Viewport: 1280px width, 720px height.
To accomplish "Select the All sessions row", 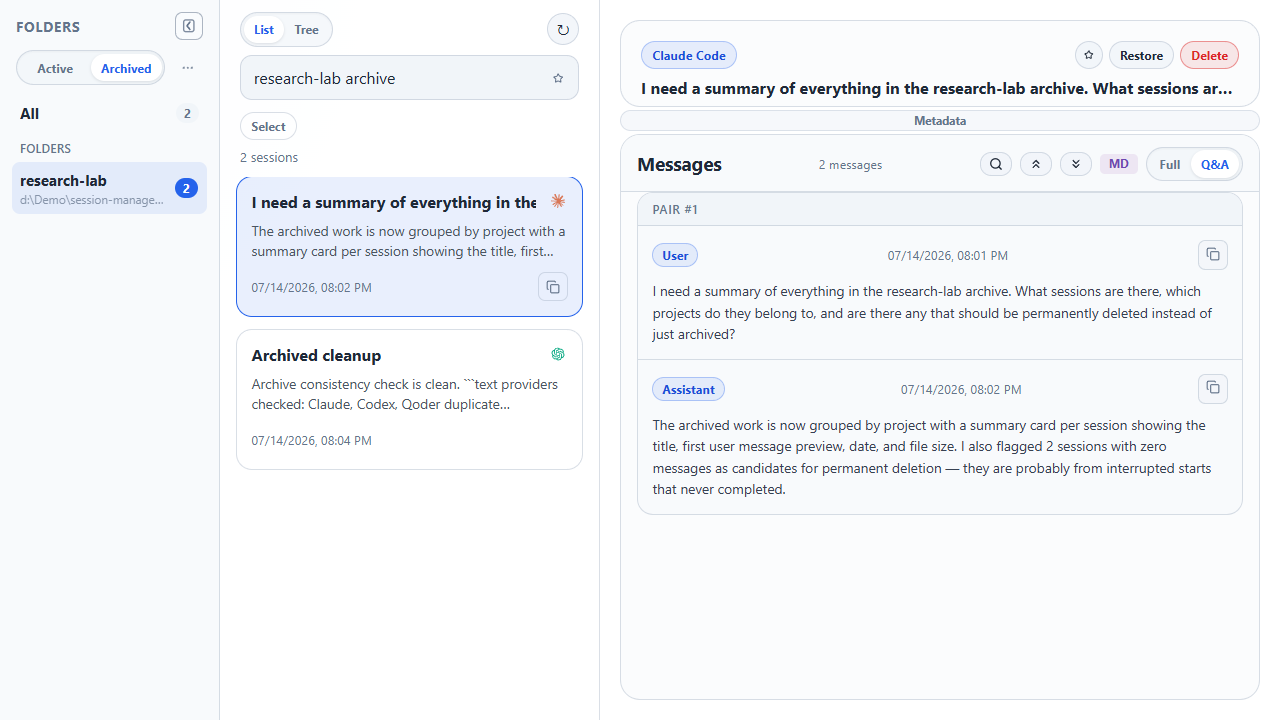I will (109, 114).
